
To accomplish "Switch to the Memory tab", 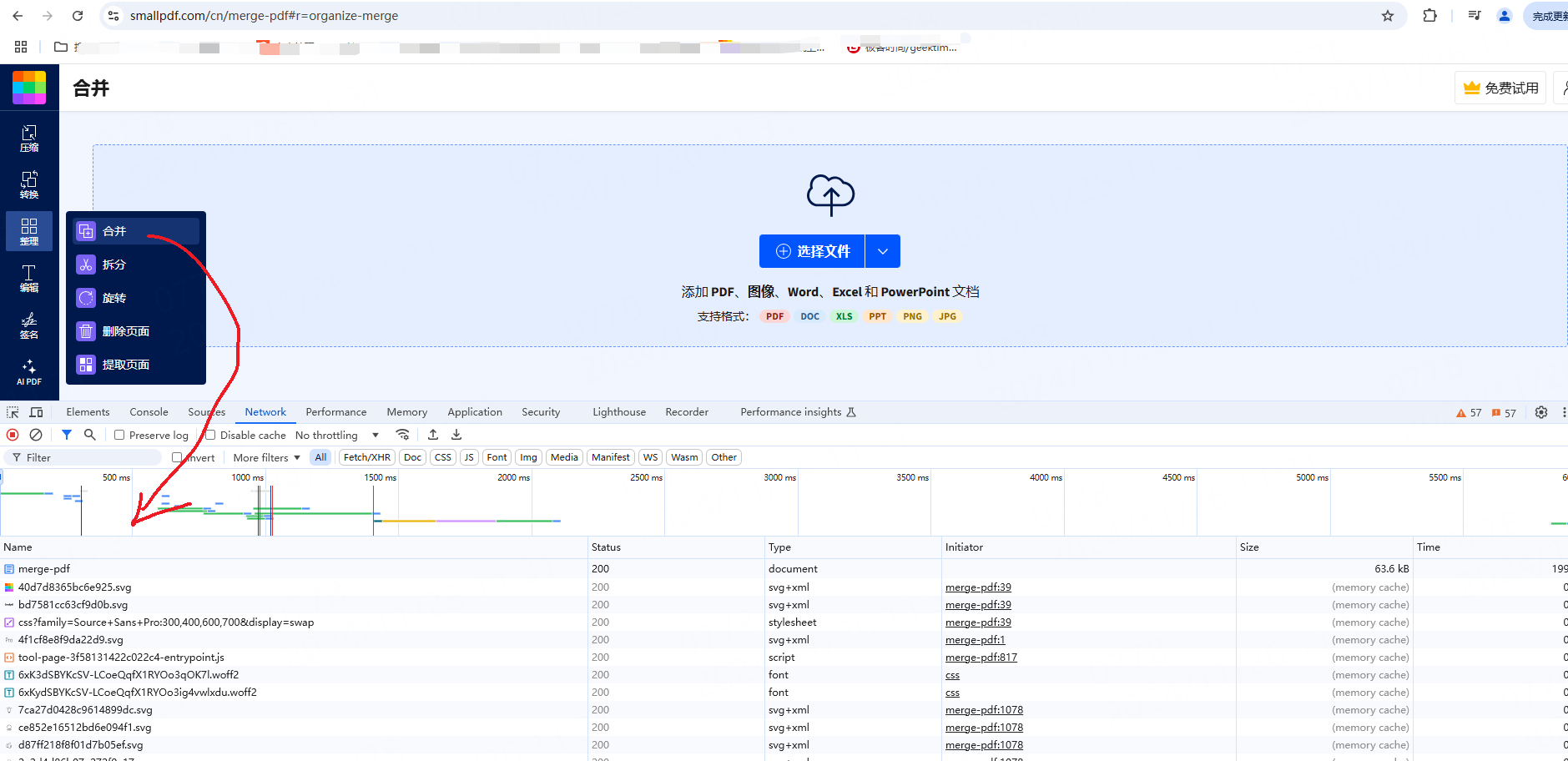I will coord(406,412).
